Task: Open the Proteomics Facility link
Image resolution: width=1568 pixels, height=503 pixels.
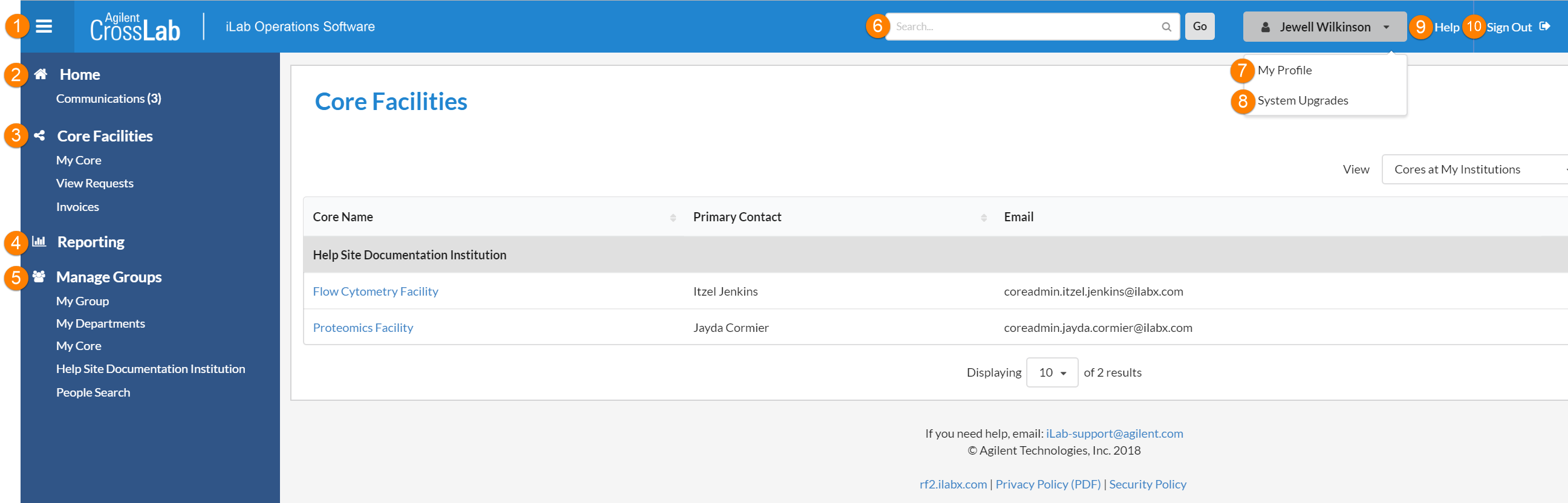Action: click(363, 328)
